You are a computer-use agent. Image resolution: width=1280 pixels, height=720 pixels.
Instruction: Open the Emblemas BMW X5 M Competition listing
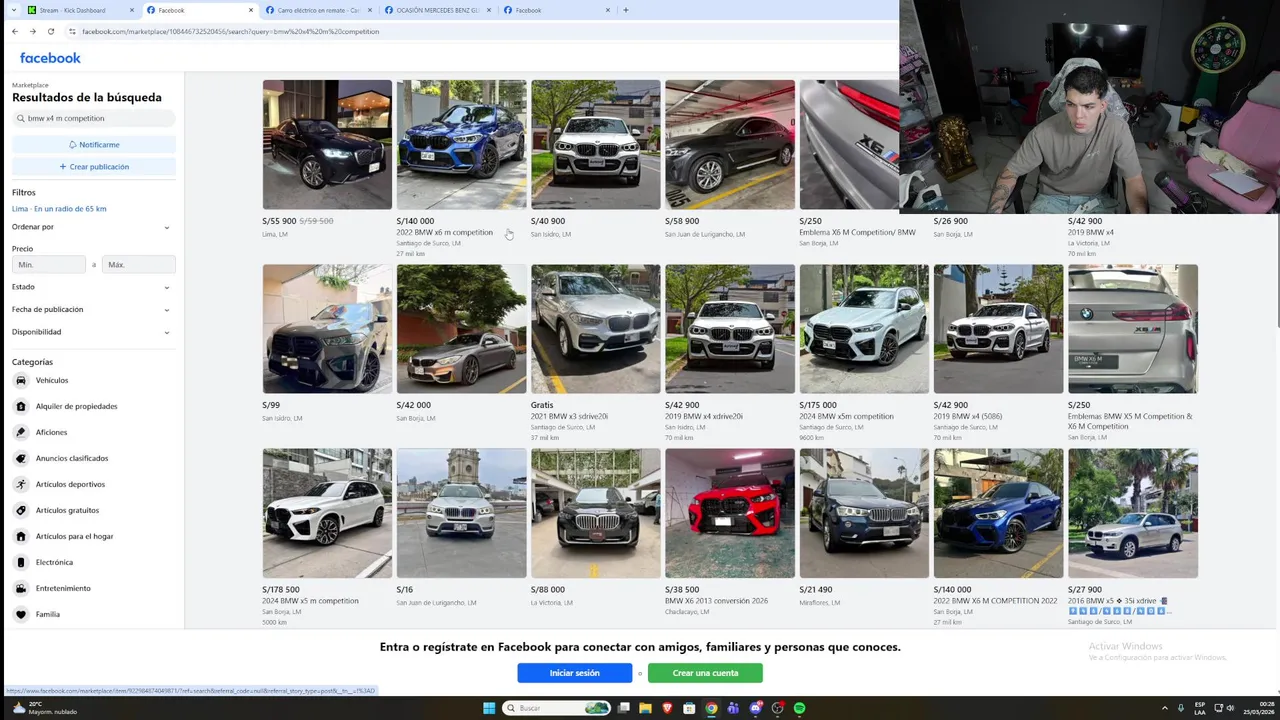(x=1133, y=352)
